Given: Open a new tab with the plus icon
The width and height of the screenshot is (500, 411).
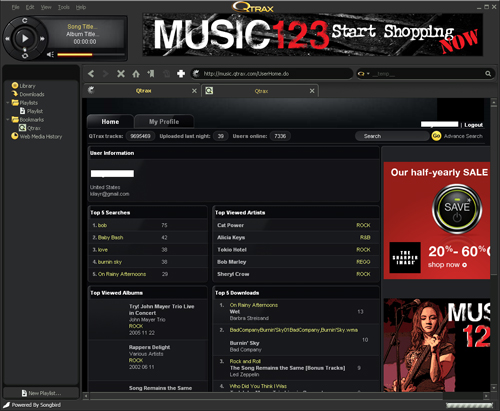Looking at the screenshot, I should (x=181, y=74).
